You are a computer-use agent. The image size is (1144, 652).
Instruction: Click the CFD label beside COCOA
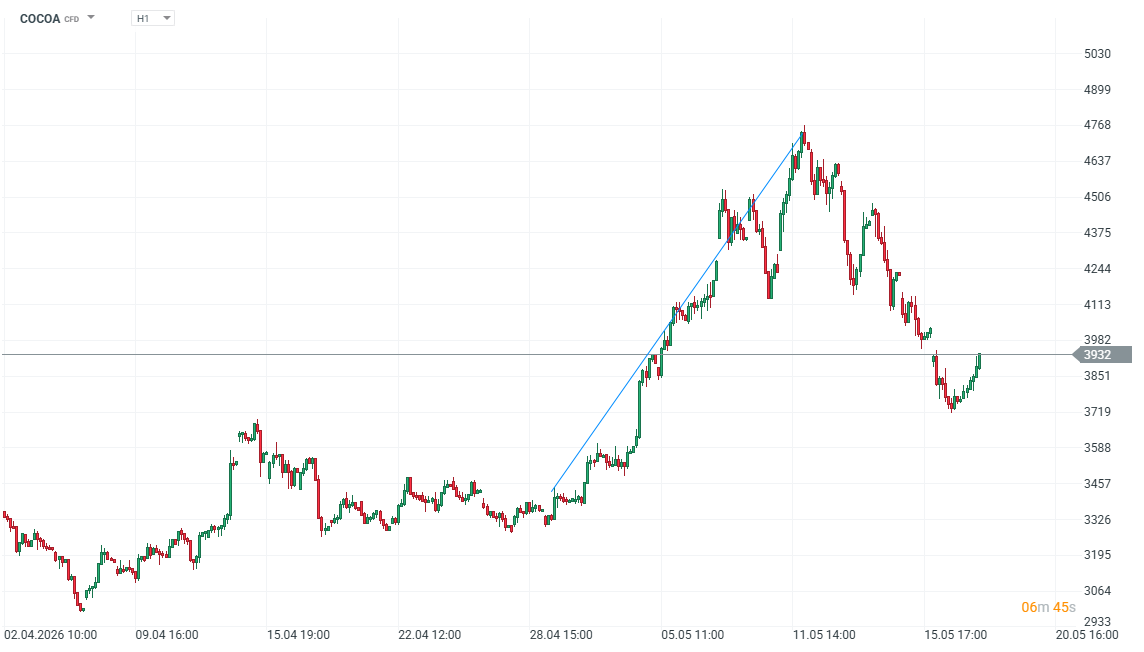point(72,20)
